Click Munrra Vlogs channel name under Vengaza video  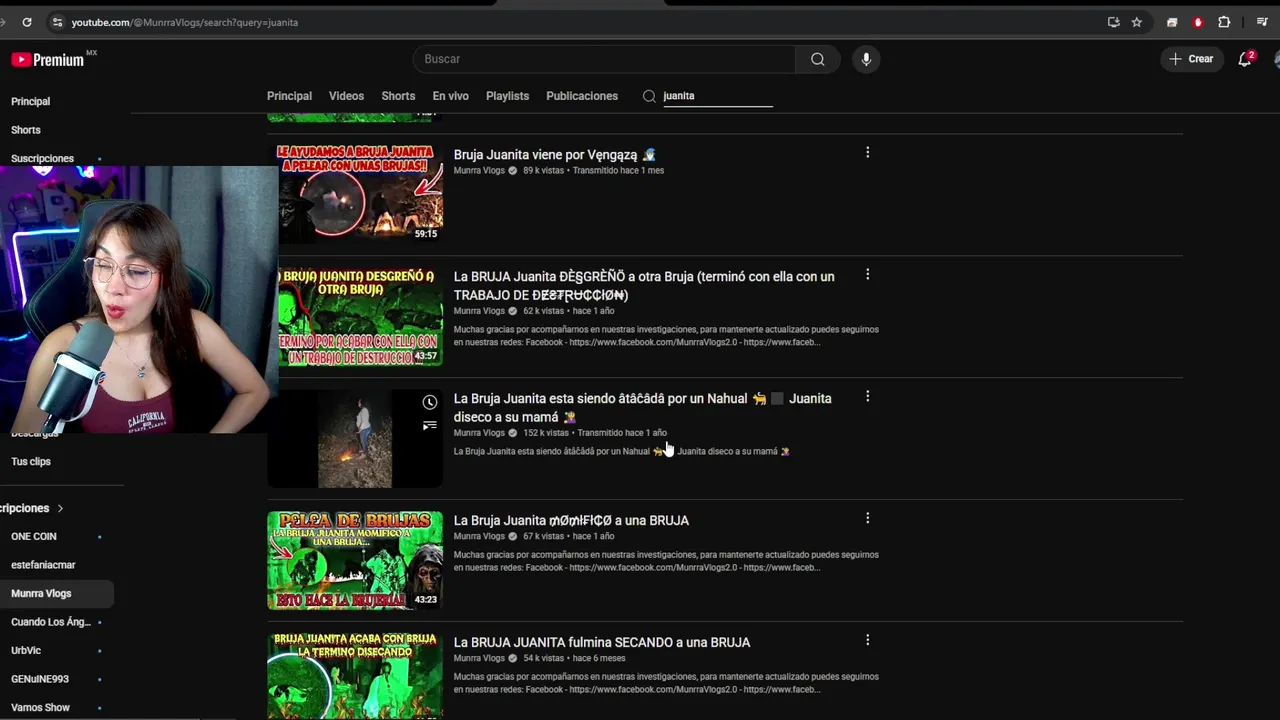479,171
